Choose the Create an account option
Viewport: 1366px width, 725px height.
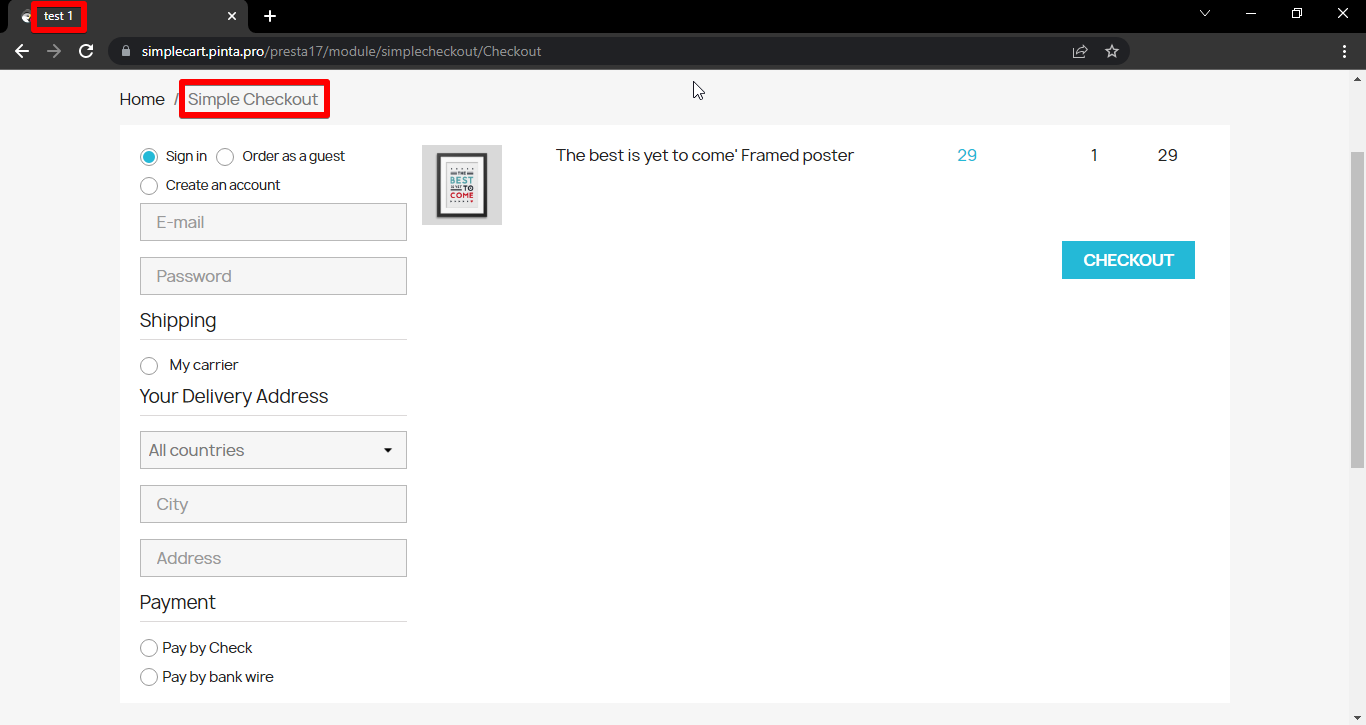(149, 186)
